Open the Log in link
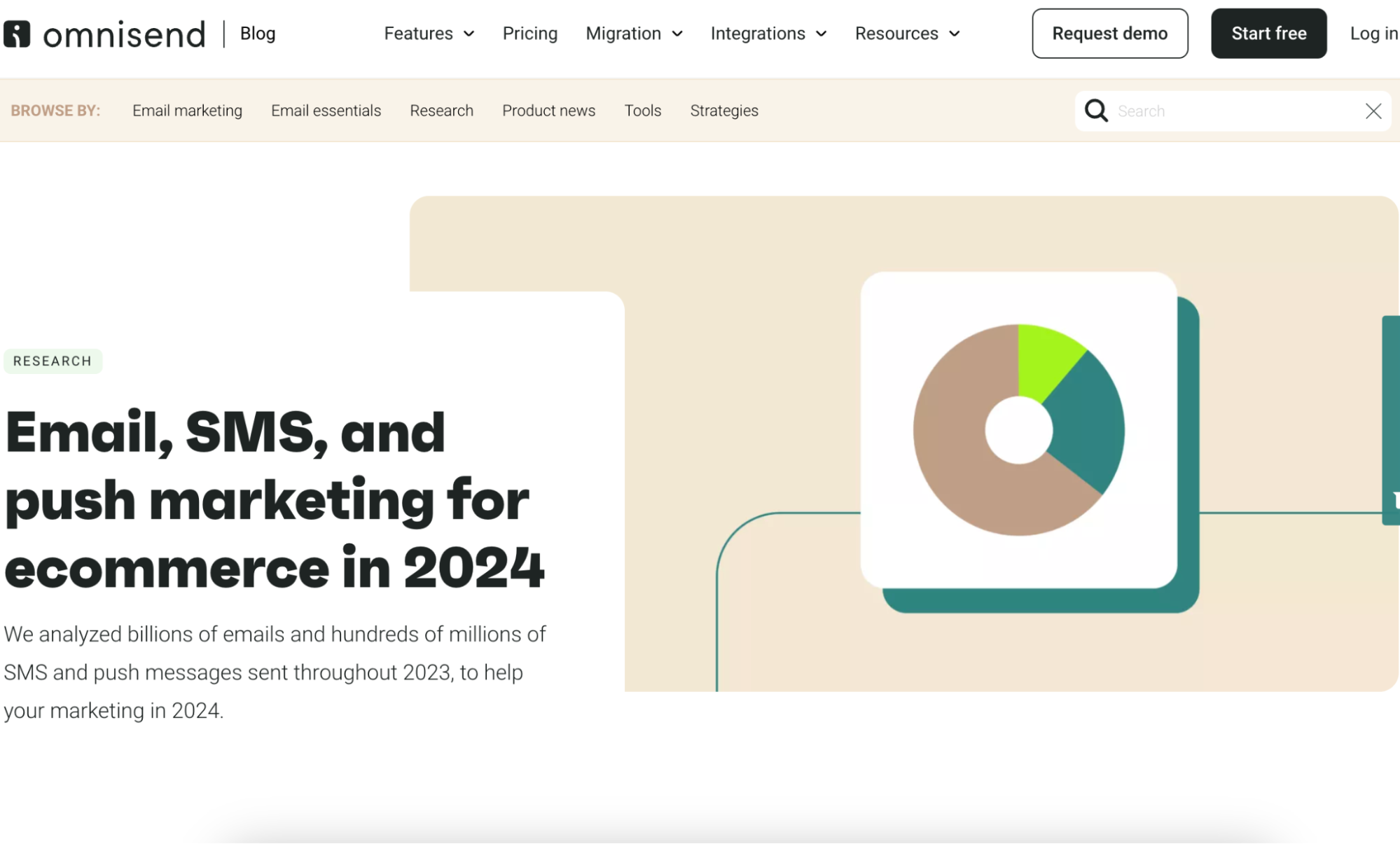 pyautogui.click(x=1373, y=34)
